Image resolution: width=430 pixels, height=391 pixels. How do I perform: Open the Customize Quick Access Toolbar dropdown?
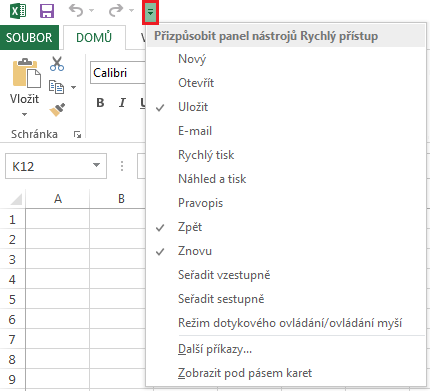150,12
